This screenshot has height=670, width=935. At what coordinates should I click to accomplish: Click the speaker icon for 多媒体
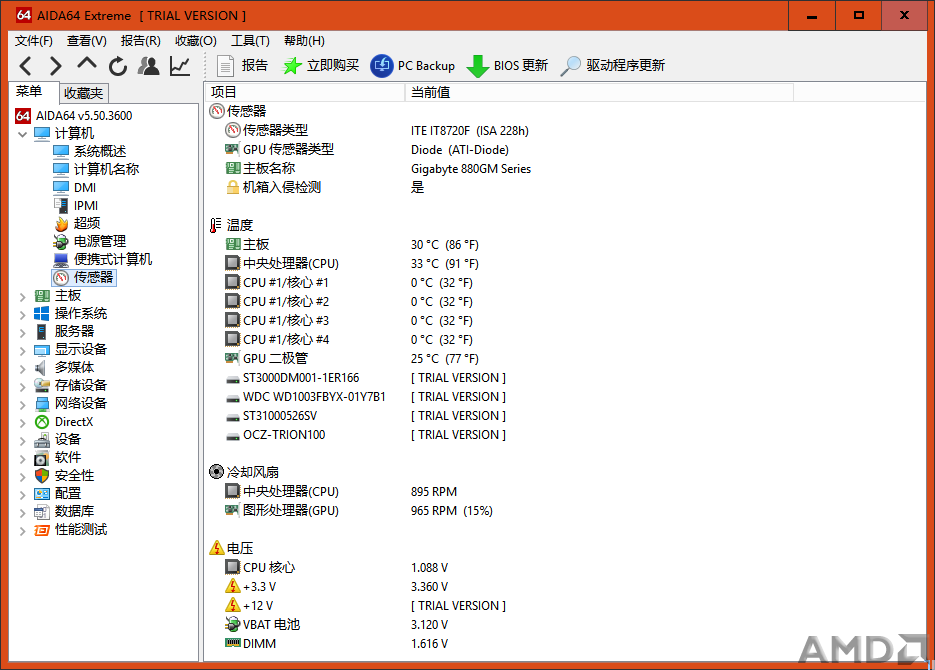41,368
